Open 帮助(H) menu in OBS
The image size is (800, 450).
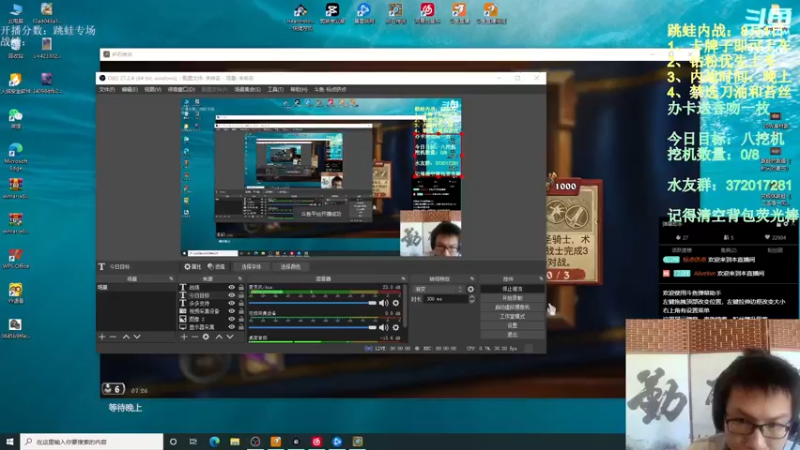[298, 89]
